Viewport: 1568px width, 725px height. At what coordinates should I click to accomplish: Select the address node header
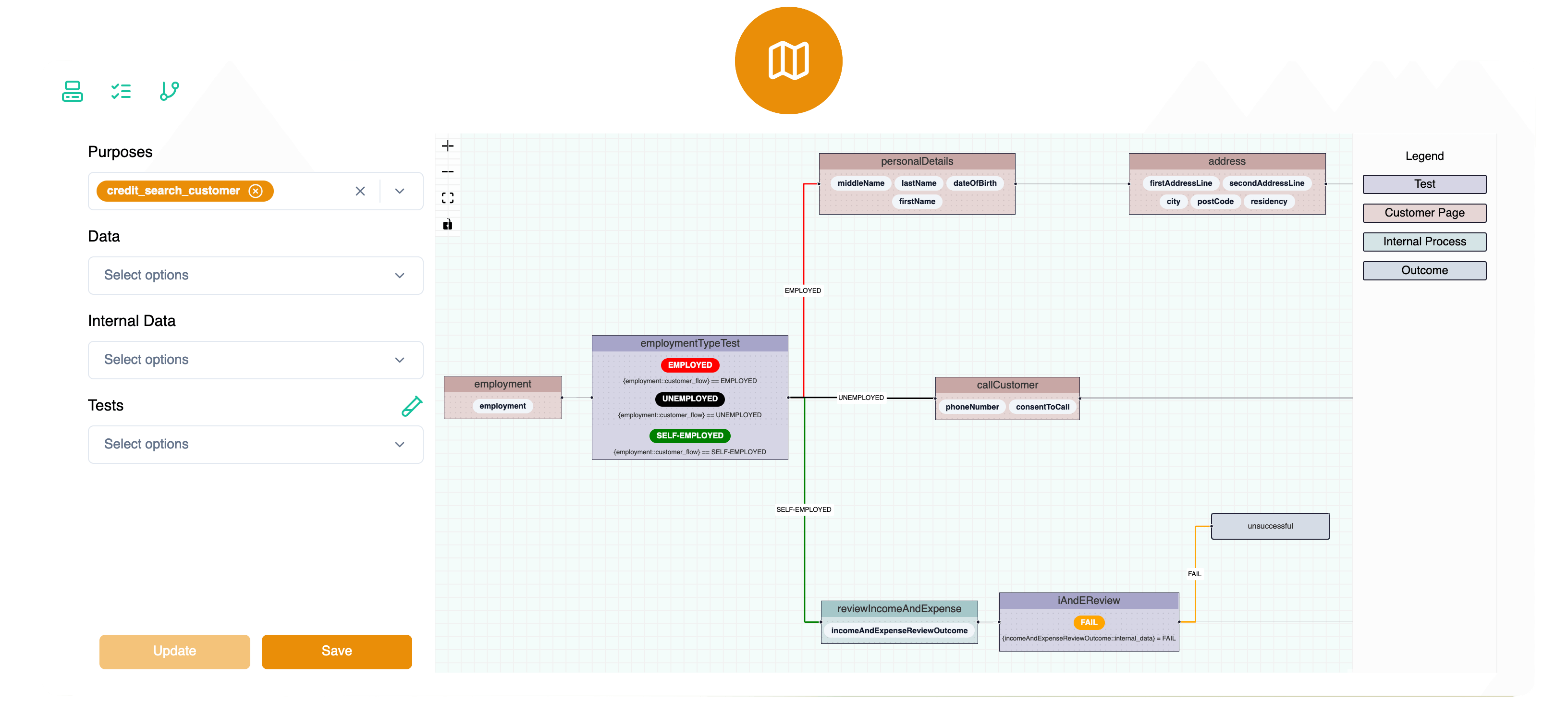point(1226,161)
